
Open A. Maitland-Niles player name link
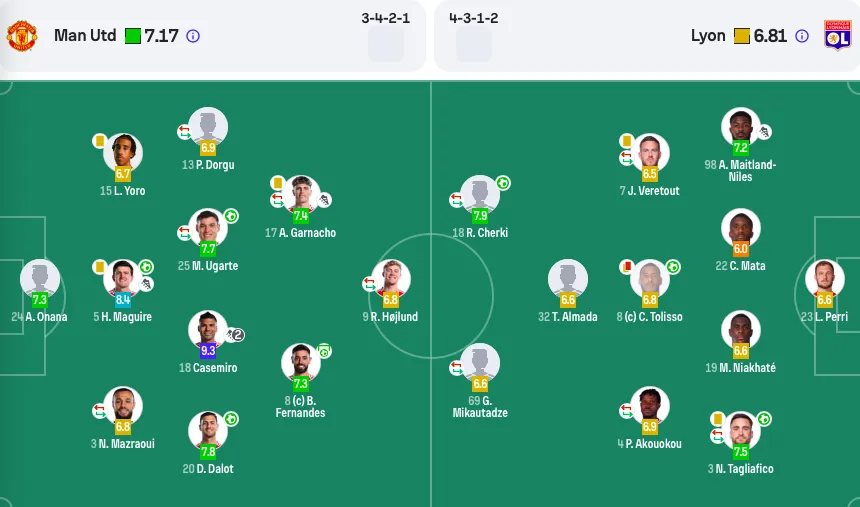tap(740, 171)
